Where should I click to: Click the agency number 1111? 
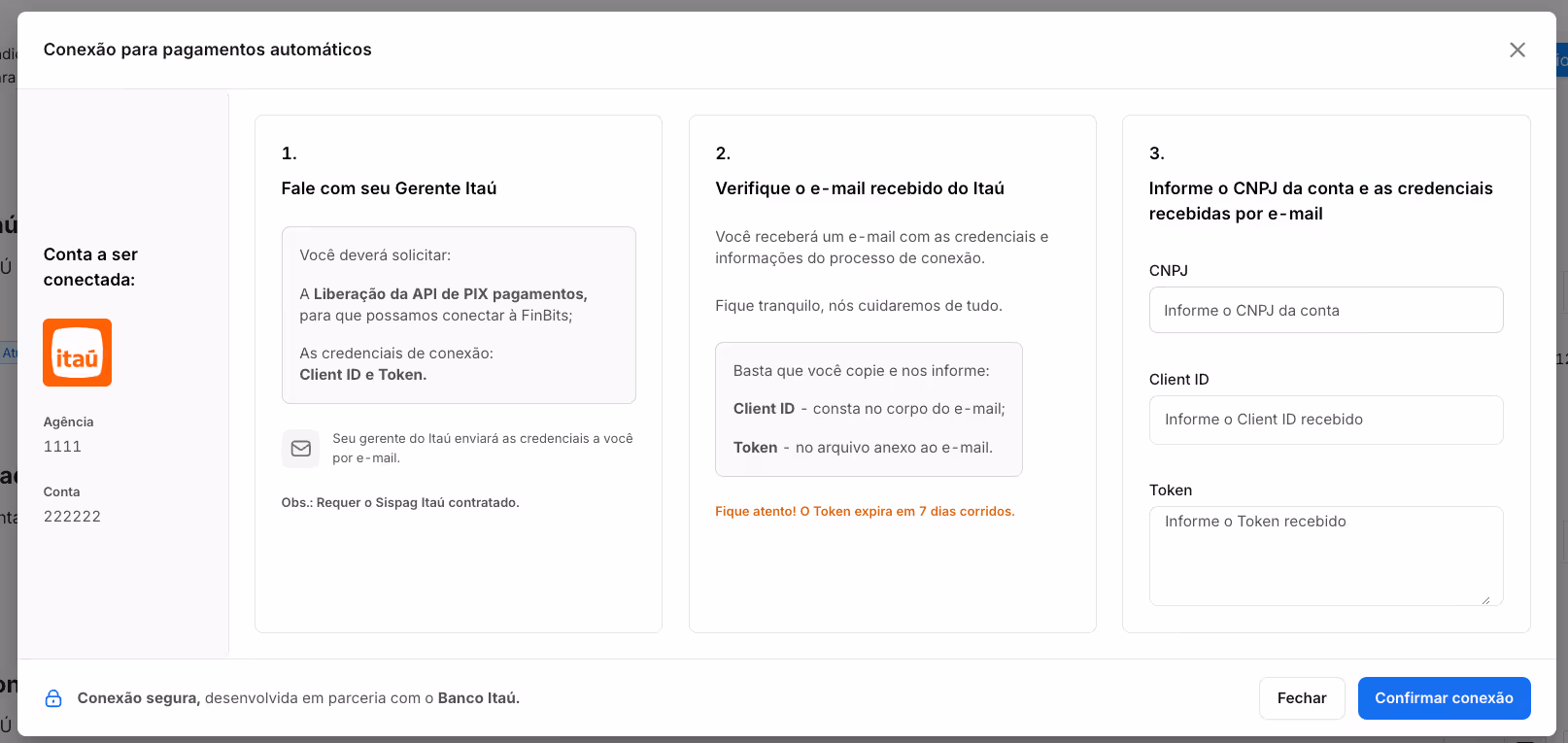62,447
